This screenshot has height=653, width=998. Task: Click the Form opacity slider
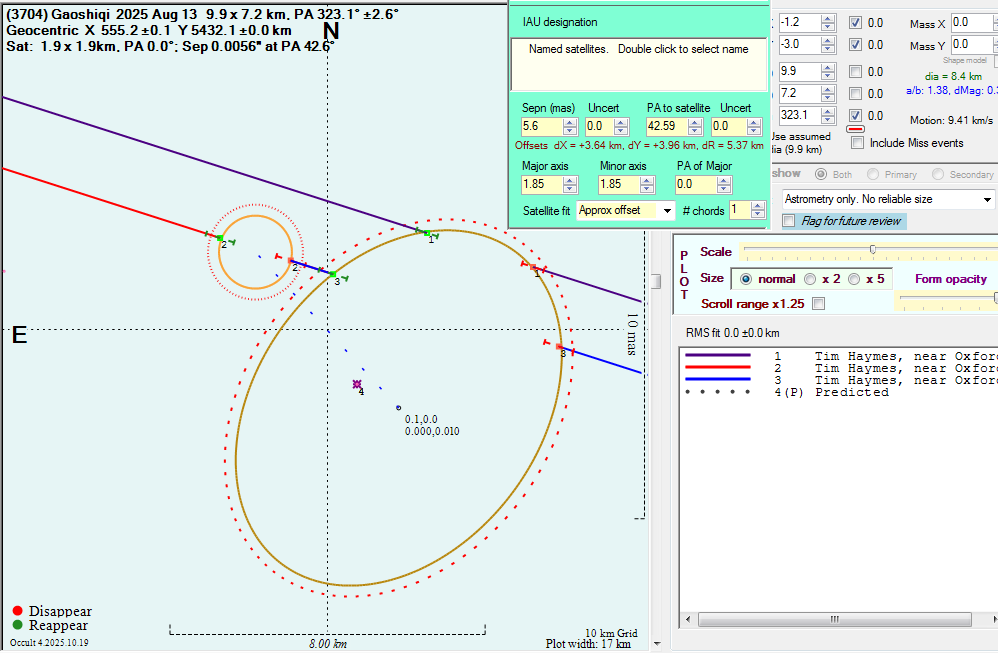(950, 298)
